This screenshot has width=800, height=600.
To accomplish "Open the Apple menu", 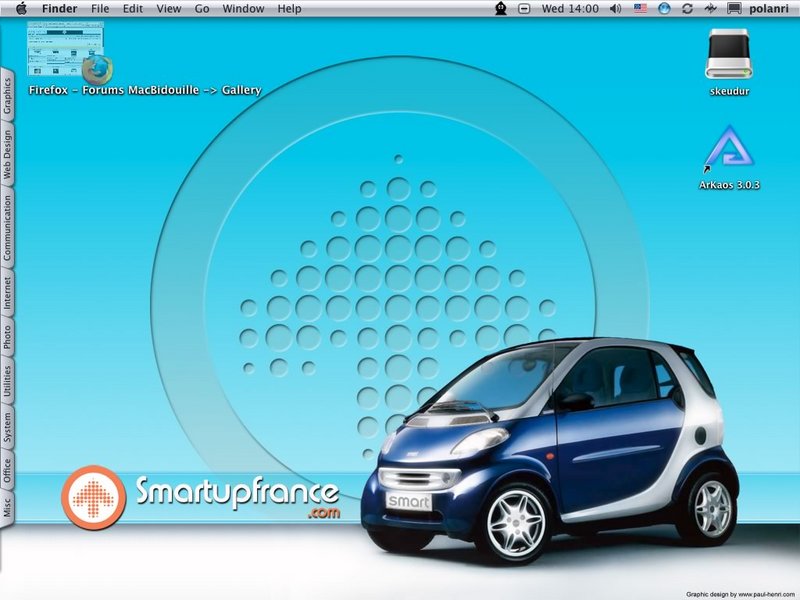I will (21, 9).
